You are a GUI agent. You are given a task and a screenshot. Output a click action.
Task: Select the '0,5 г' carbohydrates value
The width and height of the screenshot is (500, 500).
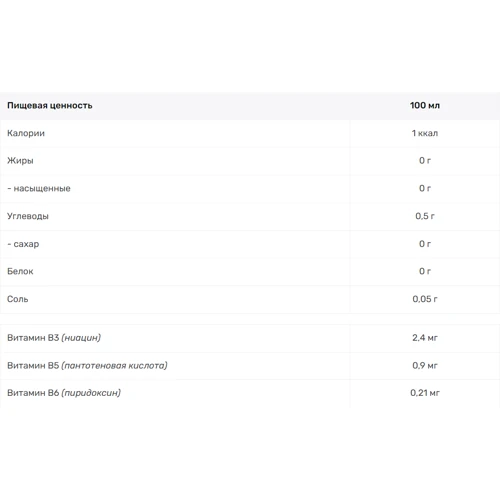(x=425, y=216)
